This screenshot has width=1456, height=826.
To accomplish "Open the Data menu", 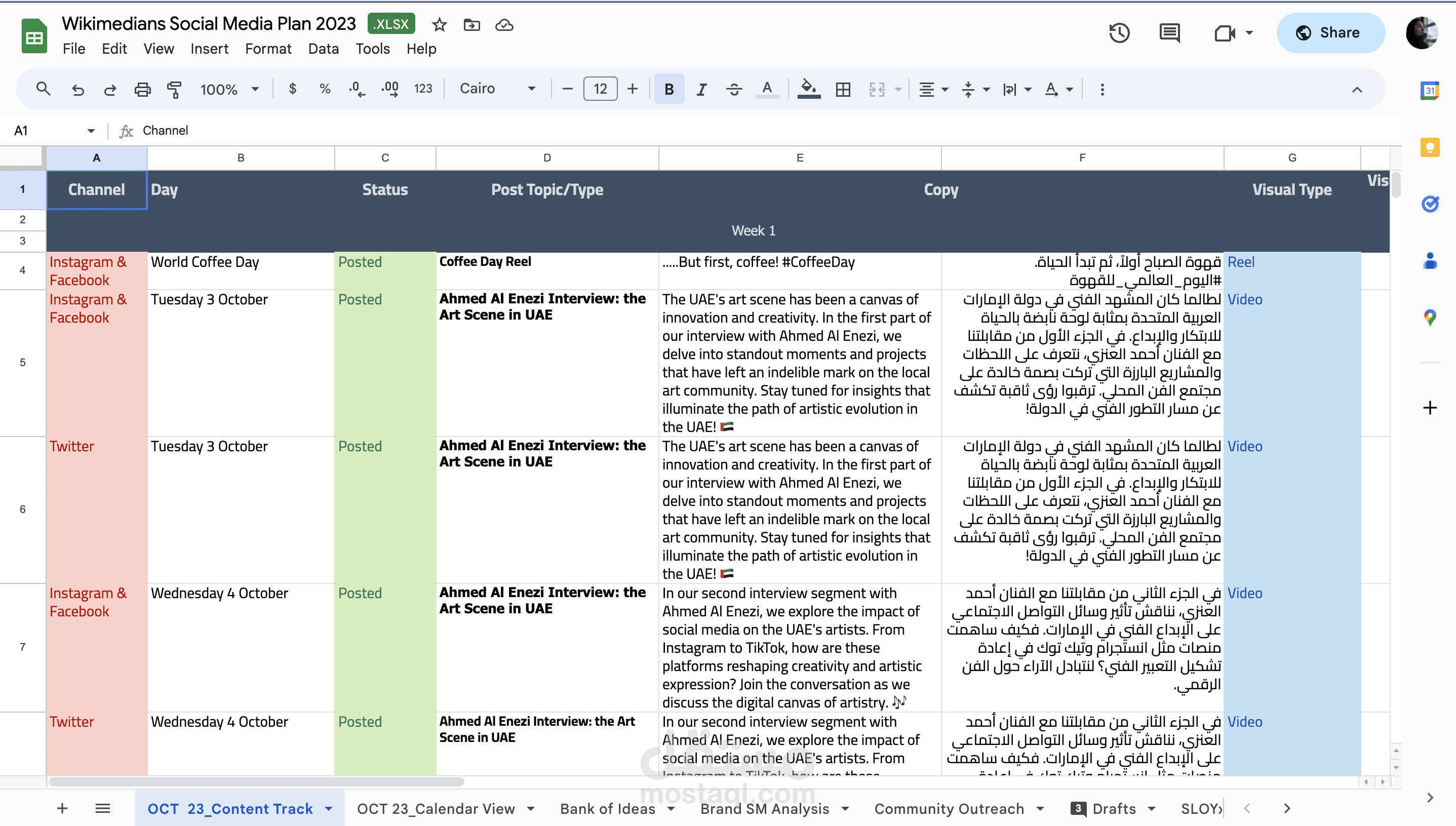I will pos(323,49).
